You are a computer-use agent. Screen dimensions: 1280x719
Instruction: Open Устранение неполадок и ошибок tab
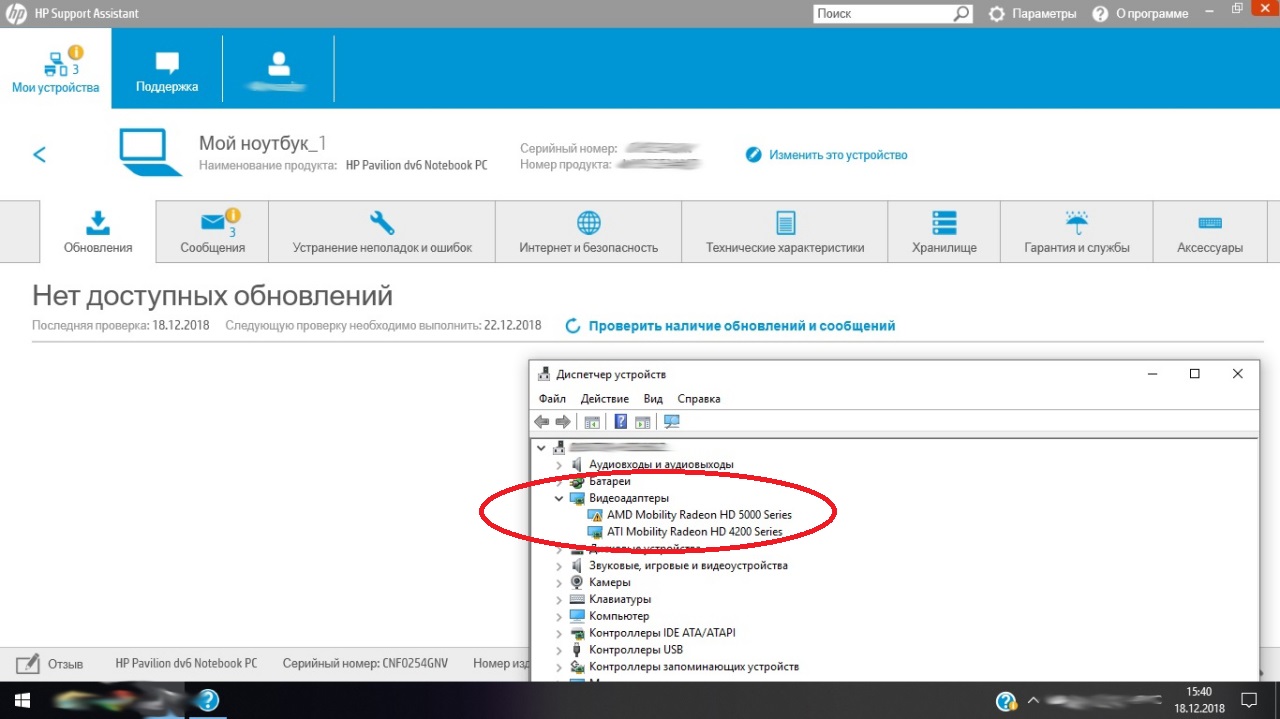tap(382, 232)
